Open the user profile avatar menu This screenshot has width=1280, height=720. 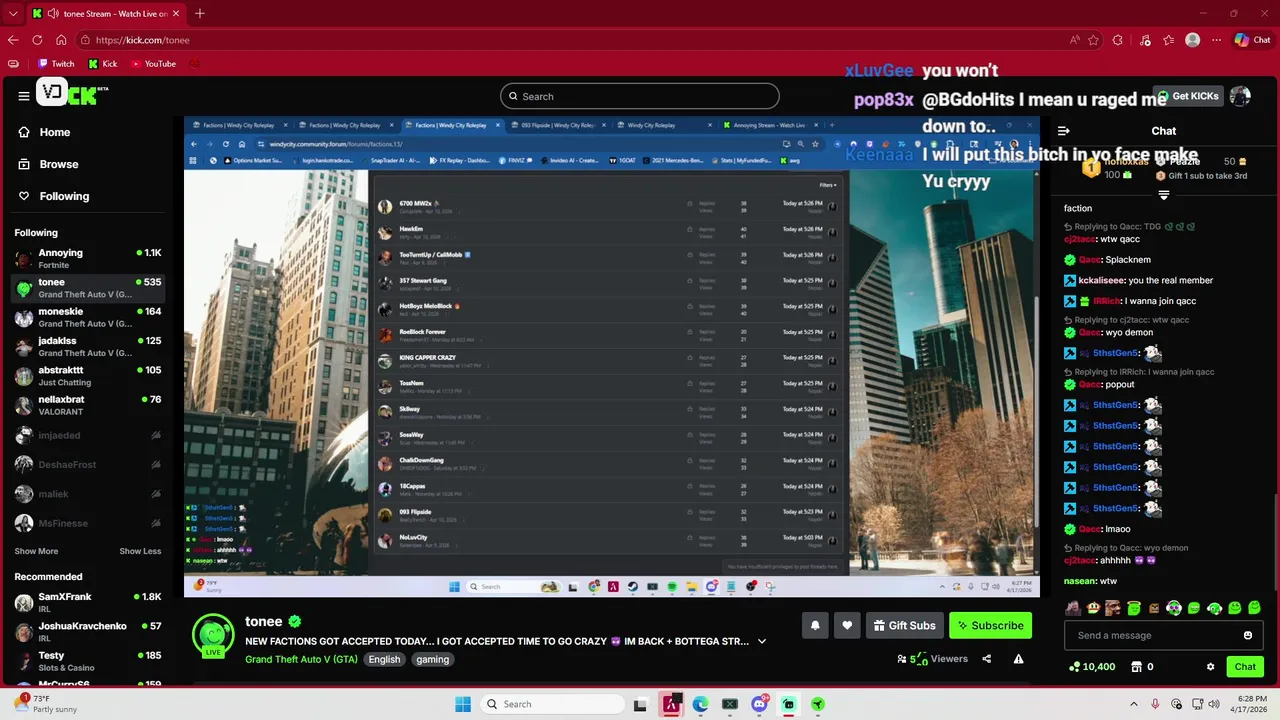coord(1240,96)
